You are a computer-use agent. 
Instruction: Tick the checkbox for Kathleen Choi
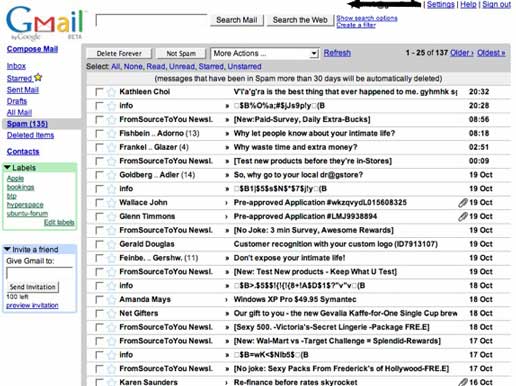[99, 92]
